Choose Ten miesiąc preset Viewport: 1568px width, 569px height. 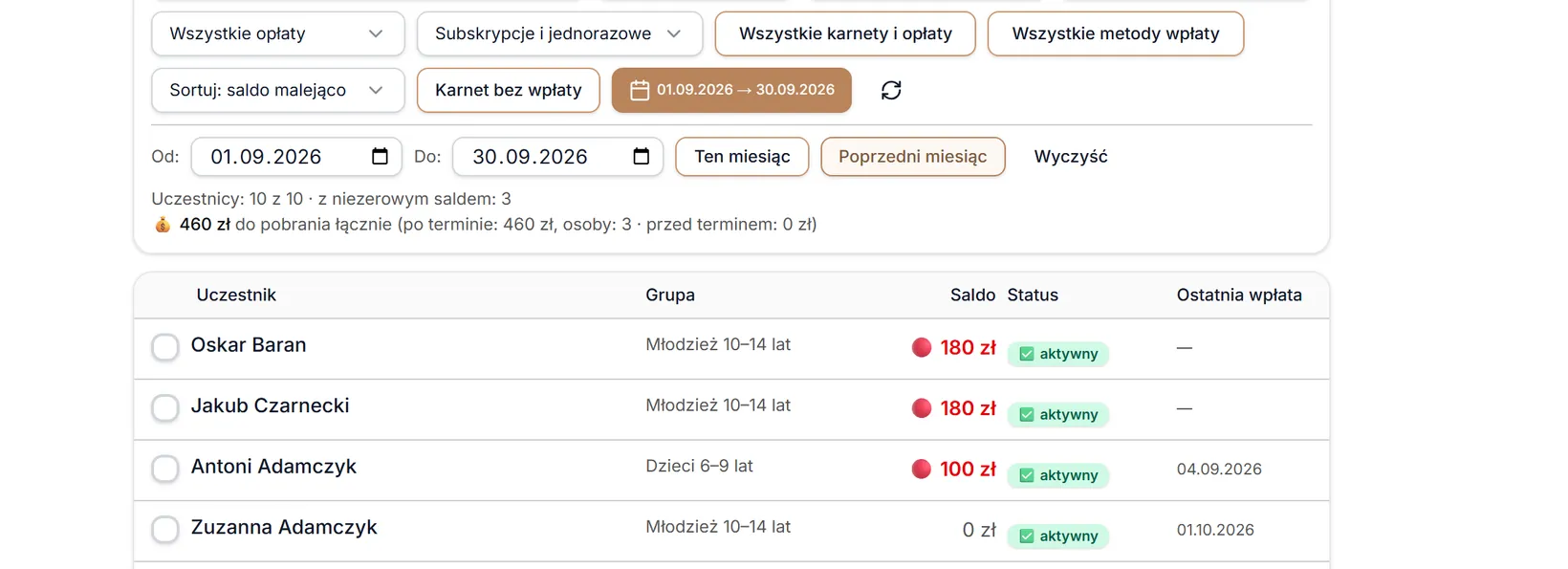[x=742, y=157]
